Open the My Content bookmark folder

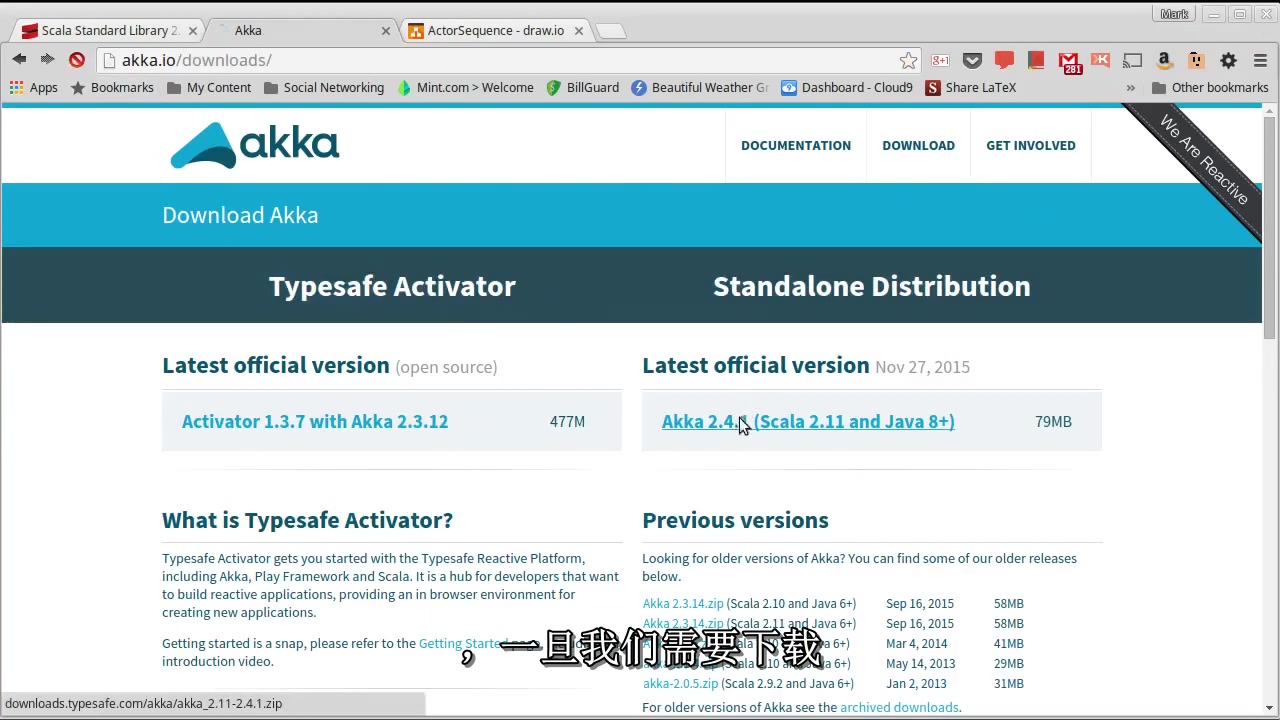tap(209, 88)
